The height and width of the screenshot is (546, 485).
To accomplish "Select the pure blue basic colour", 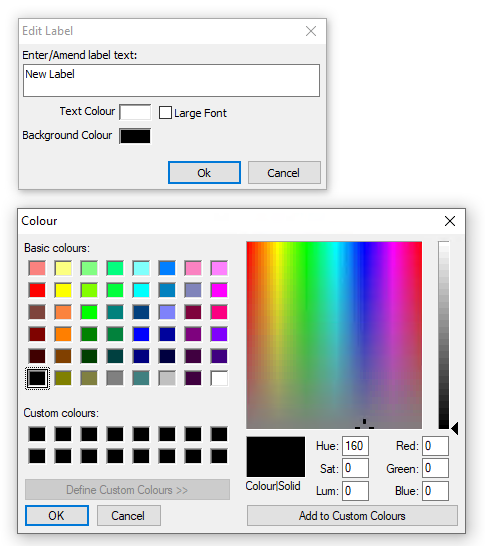I will click(x=141, y=334).
